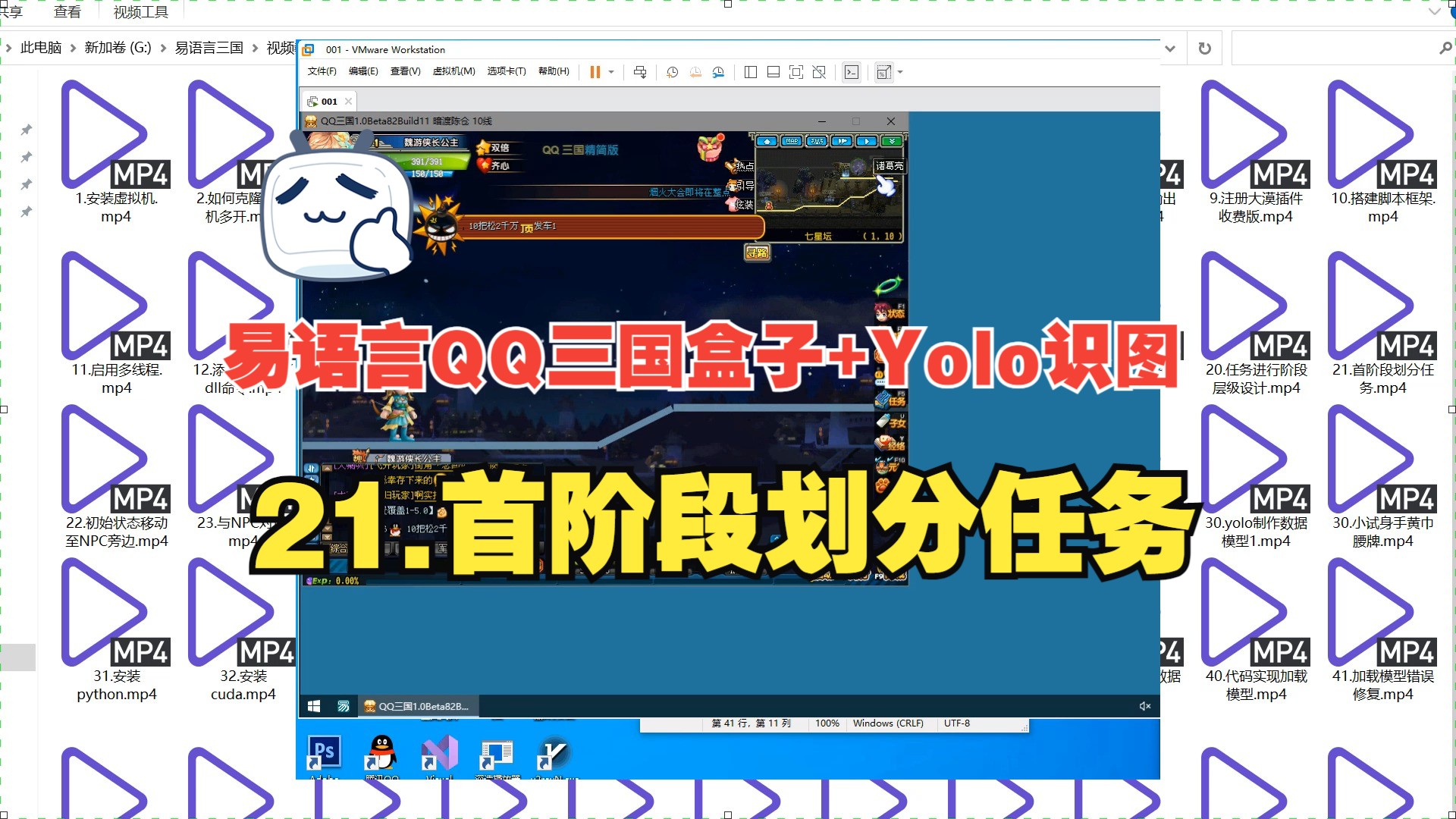Open the 文件(F) menu in VMware

pos(322,71)
